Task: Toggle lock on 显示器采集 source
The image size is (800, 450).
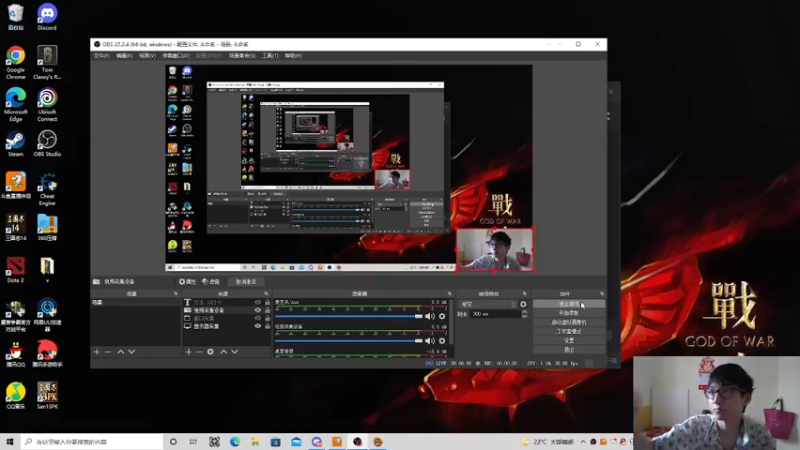Action: coord(267,326)
